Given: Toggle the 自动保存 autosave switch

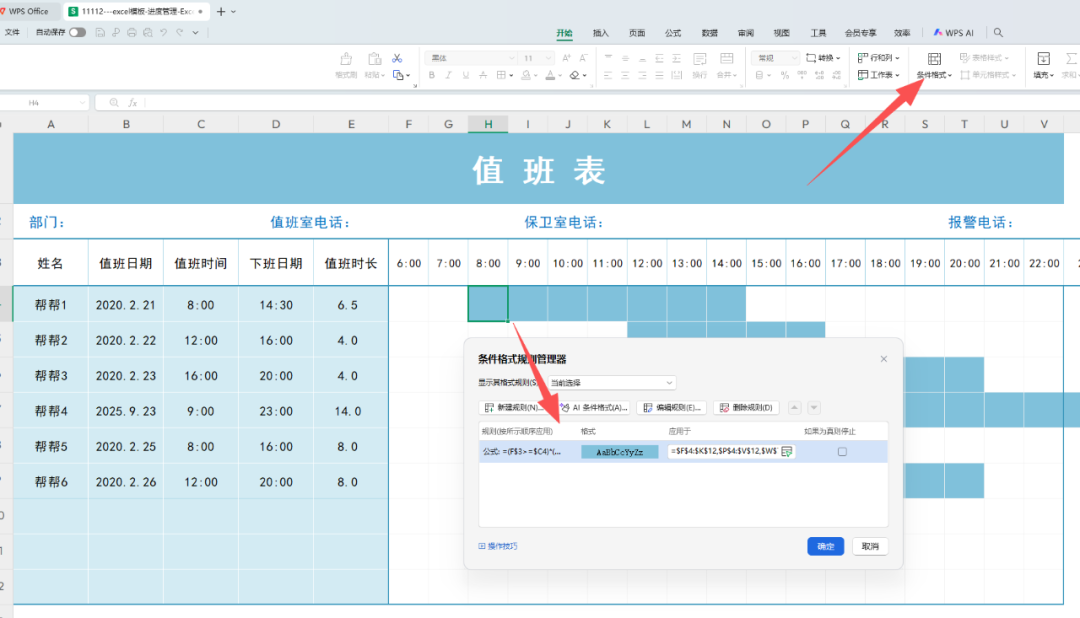Looking at the screenshot, I should pos(77,33).
